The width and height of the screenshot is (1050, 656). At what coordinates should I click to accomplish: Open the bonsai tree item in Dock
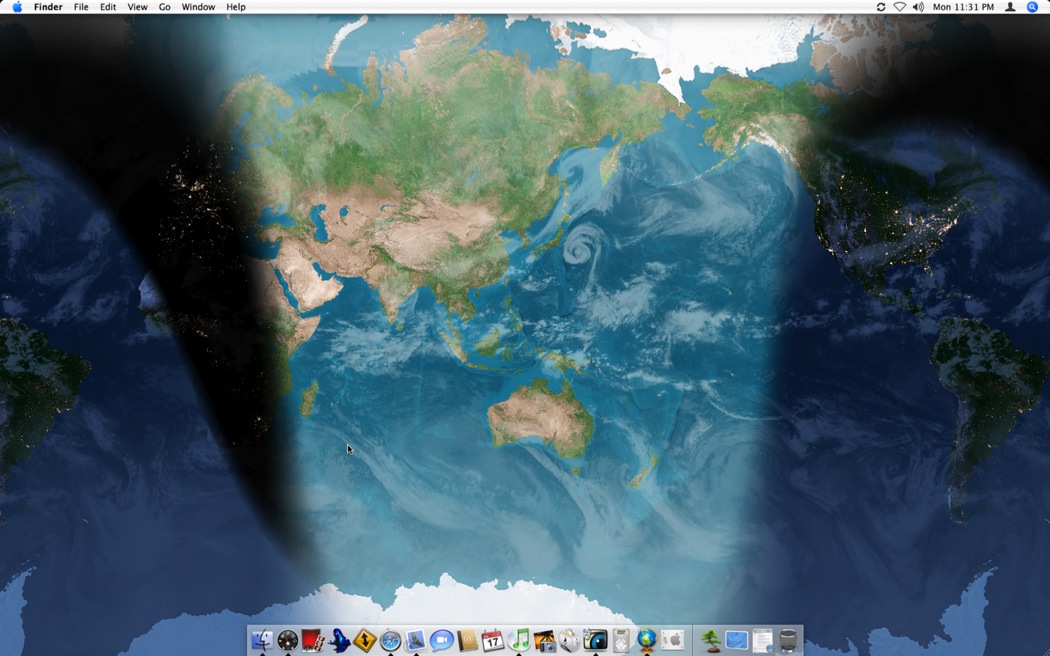[x=711, y=641]
